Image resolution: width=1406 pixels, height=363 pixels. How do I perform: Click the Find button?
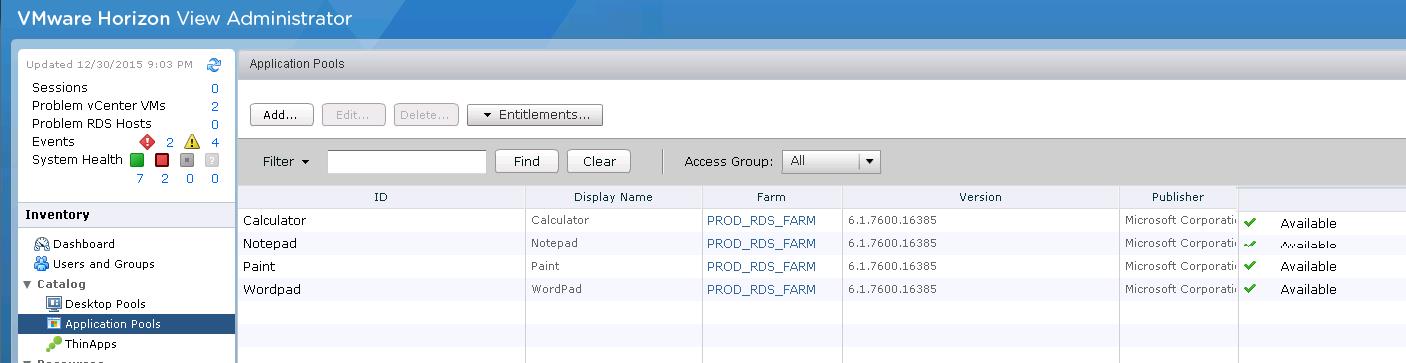(526, 161)
